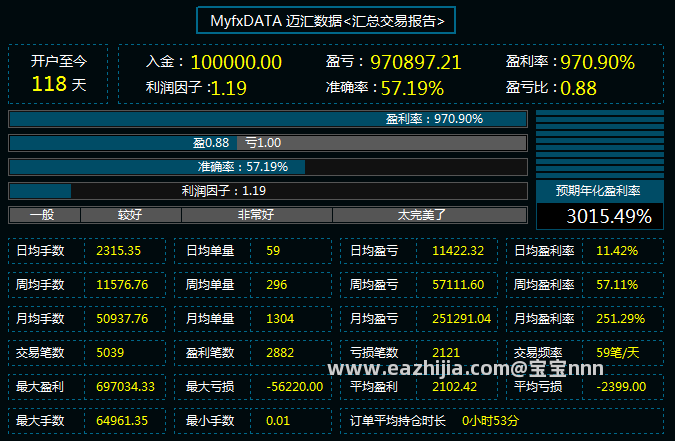
Task: Select the 118 天 account age value
Action: (x=59, y=84)
